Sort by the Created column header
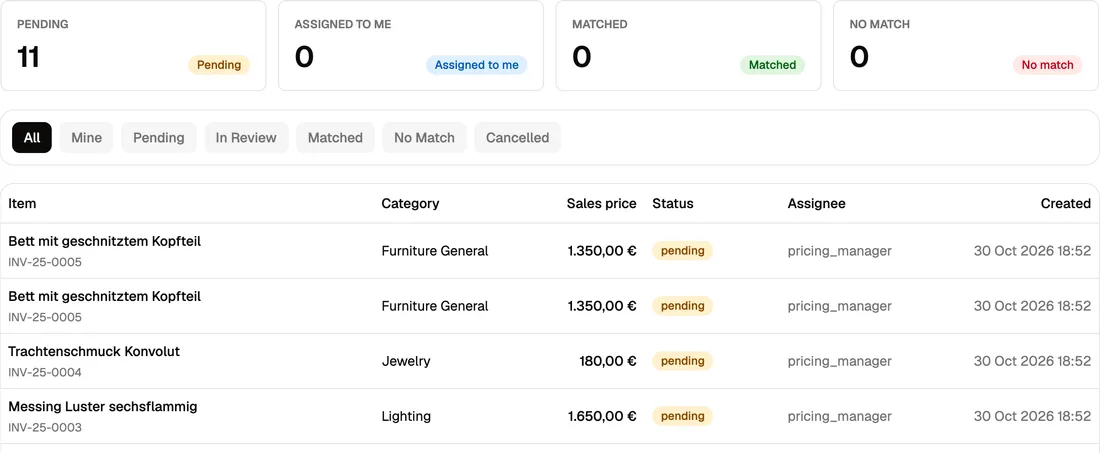This screenshot has height=453, width=1100. (x=1066, y=203)
